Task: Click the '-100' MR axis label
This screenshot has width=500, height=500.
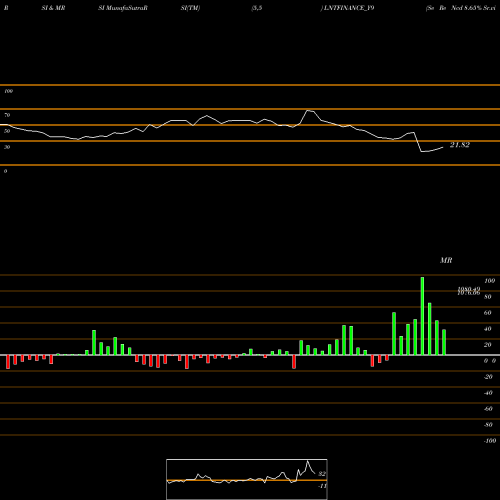Action: [x=490, y=441]
